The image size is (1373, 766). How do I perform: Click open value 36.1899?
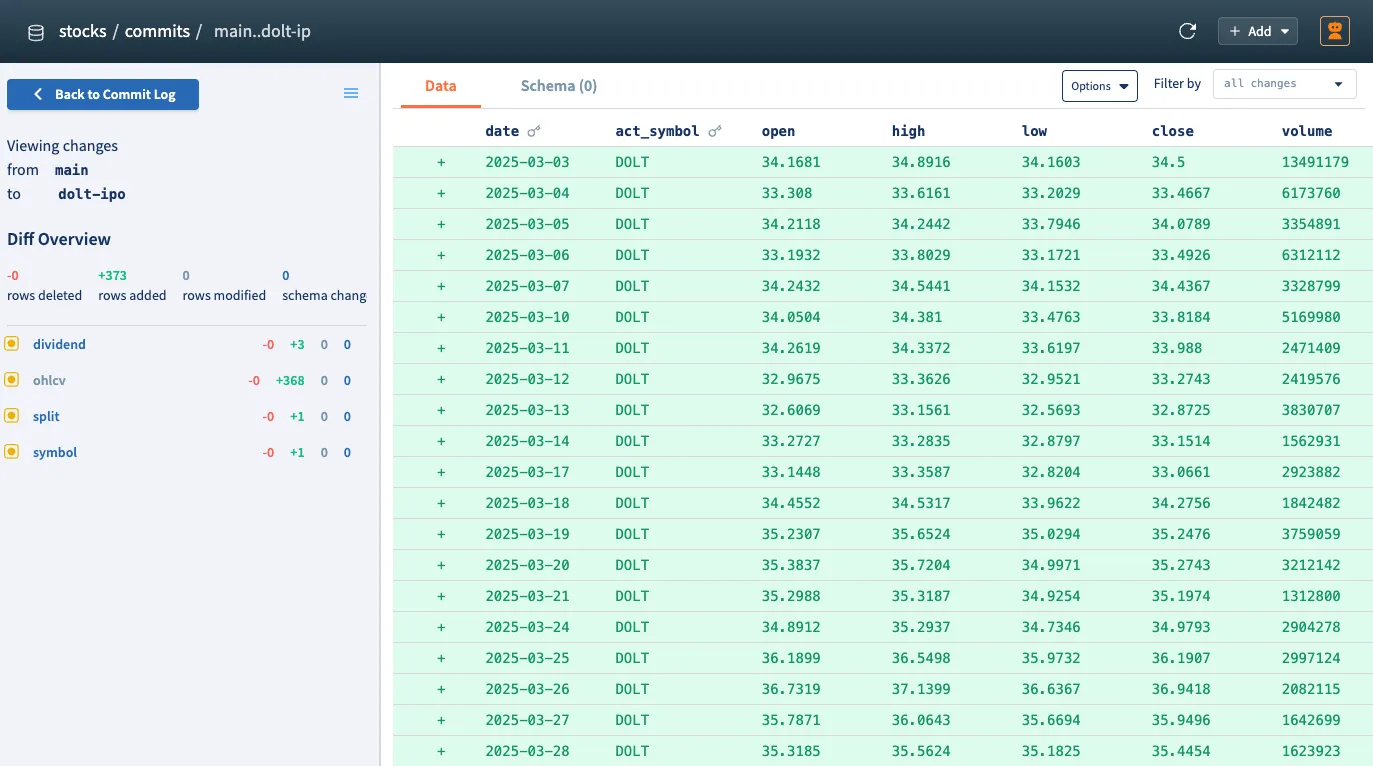pos(791,658)
